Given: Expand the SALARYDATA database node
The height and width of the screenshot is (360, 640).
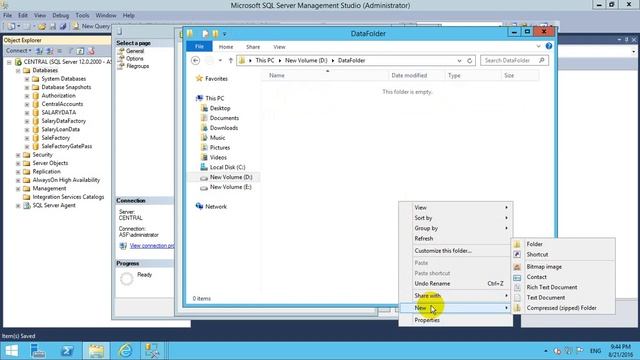Looking at the screenshot, I should 27,113.
